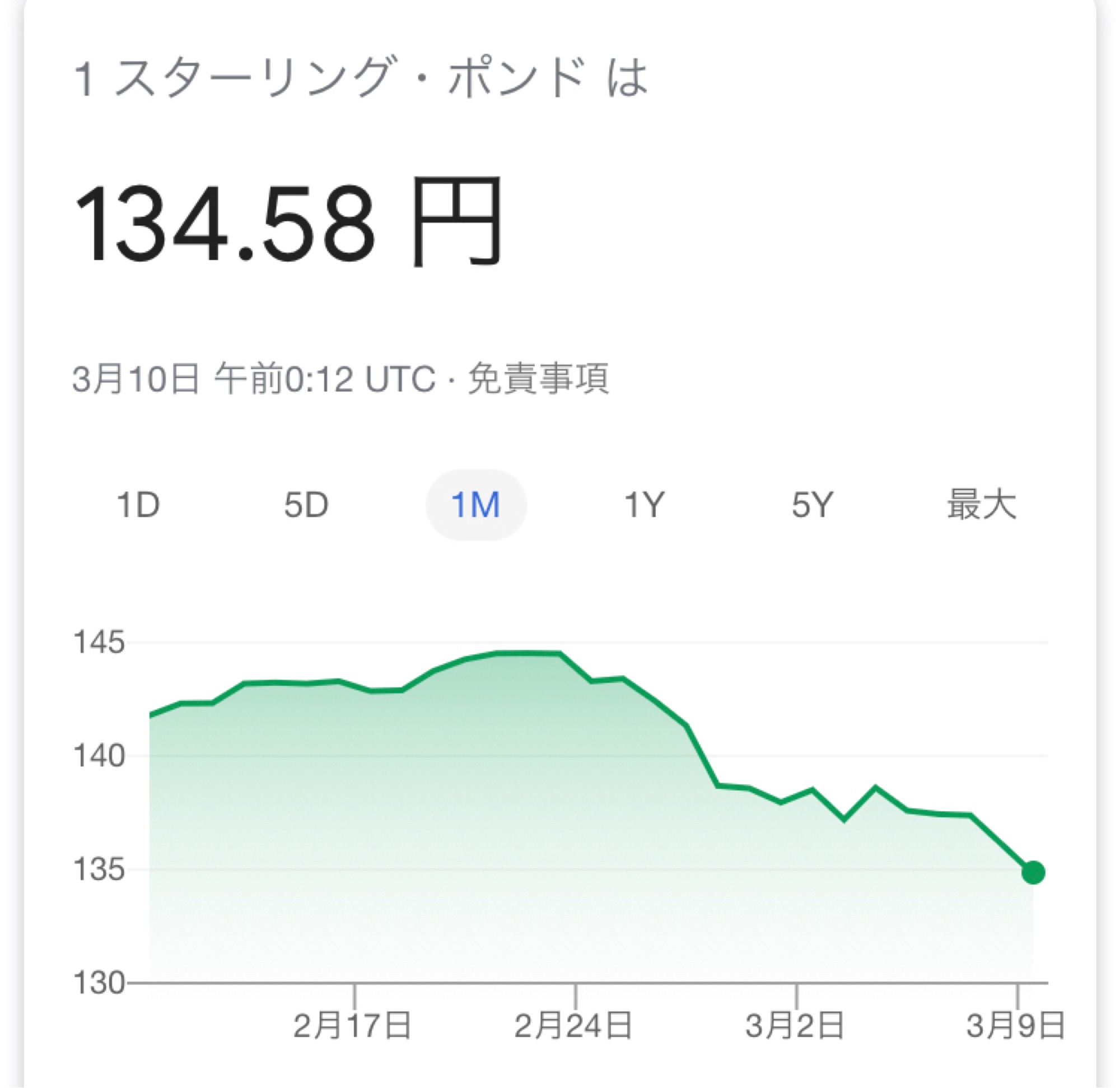Click the 3月9日 date axis label
Screen dimensions: 1120x1088
1015,1025
